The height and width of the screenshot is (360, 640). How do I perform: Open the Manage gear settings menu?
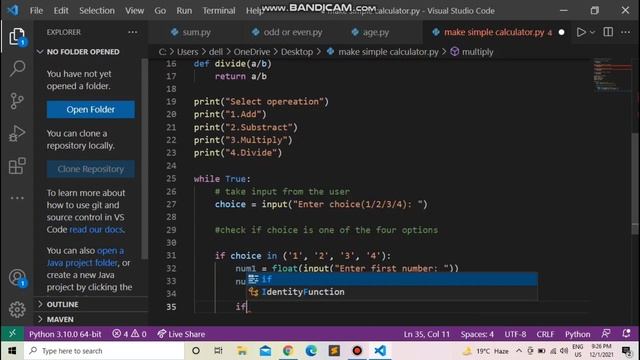(x=17, y=310)
